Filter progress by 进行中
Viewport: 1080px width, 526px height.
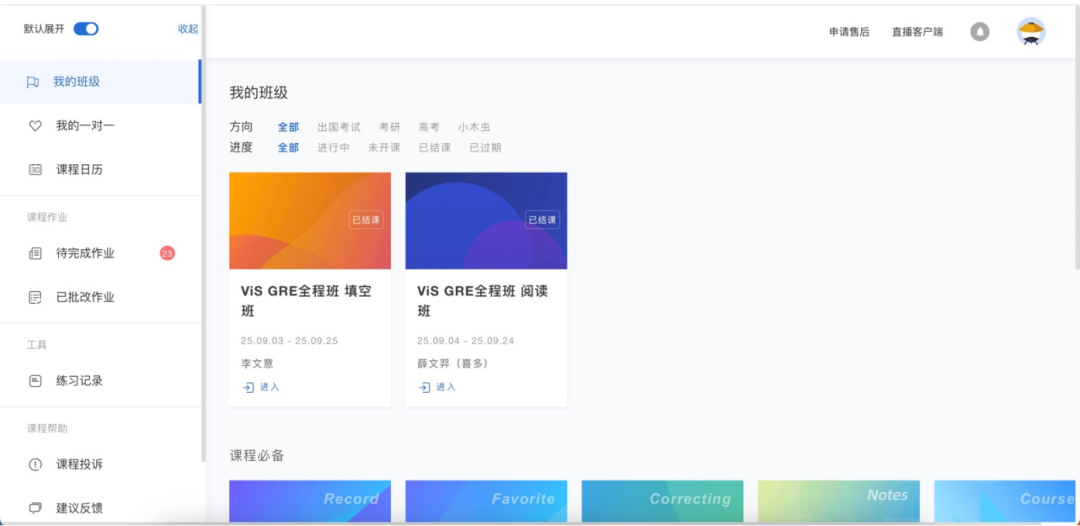[333, 148]
